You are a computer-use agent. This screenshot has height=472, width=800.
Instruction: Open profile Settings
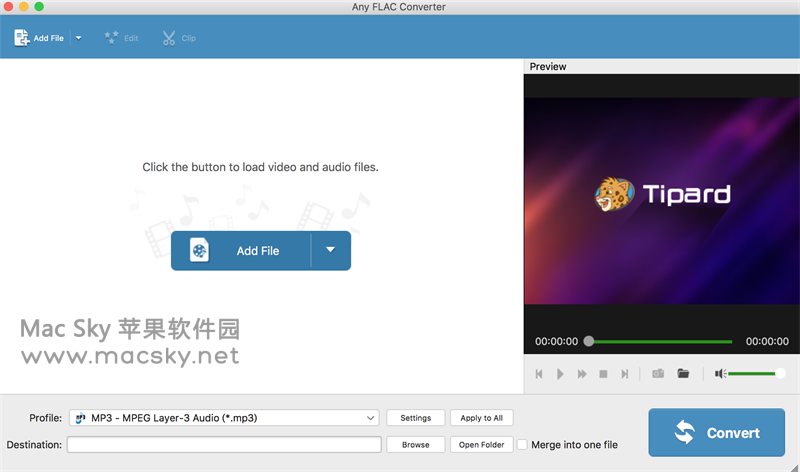(415, 418)
